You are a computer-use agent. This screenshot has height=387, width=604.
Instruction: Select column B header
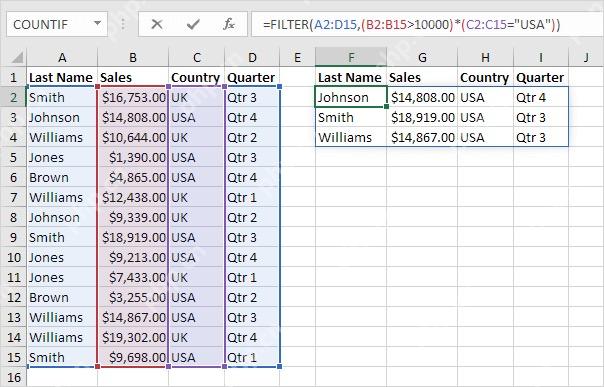coord(133,57)
